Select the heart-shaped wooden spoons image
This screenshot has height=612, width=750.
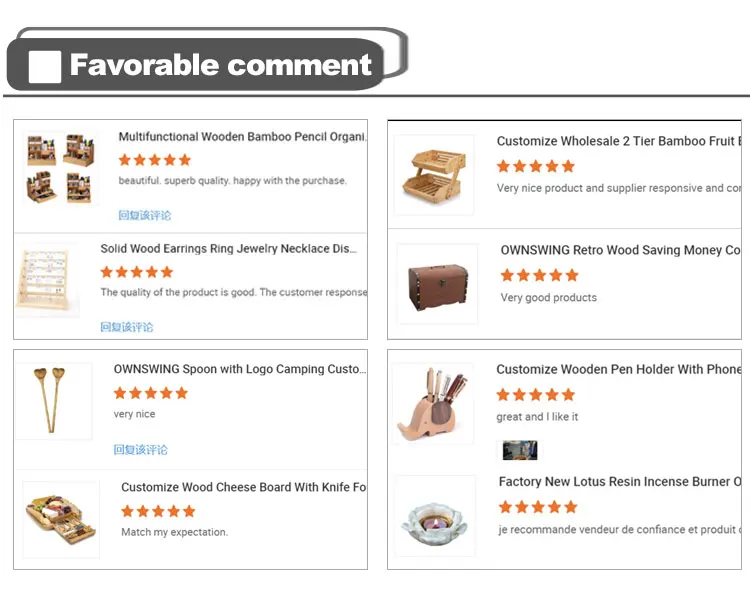54,401
